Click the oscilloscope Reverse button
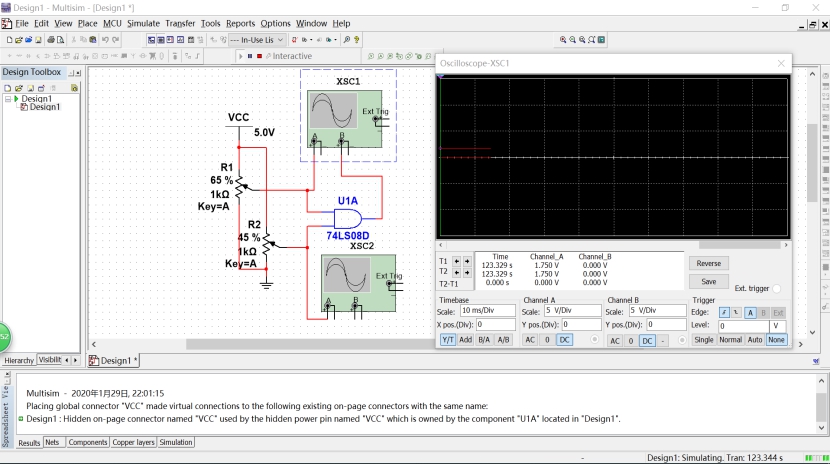Image resolution: width=830 pixels, height=465 pixels. coord(709,263)
